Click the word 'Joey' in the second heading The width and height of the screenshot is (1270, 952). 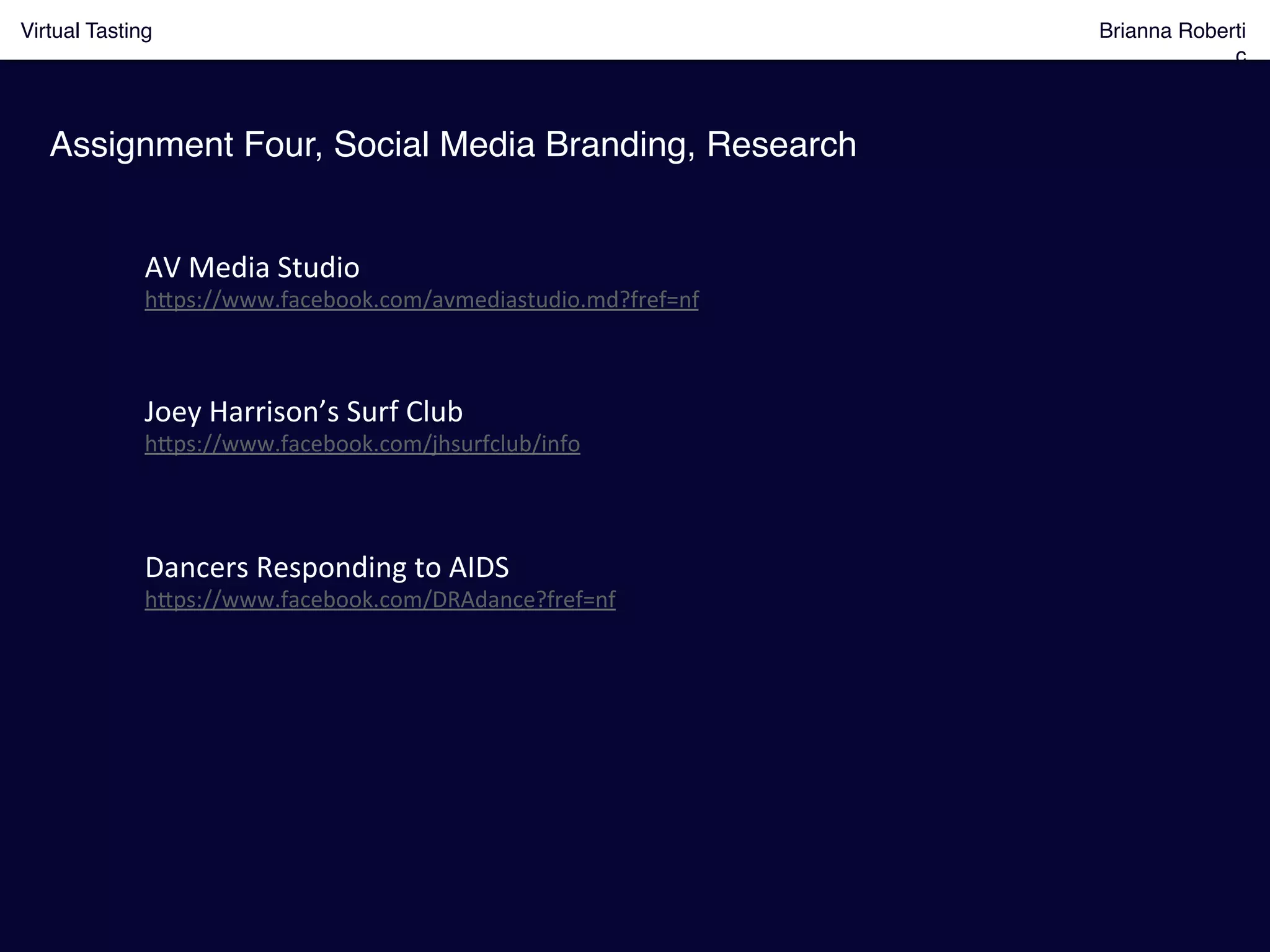pos(172,412)
